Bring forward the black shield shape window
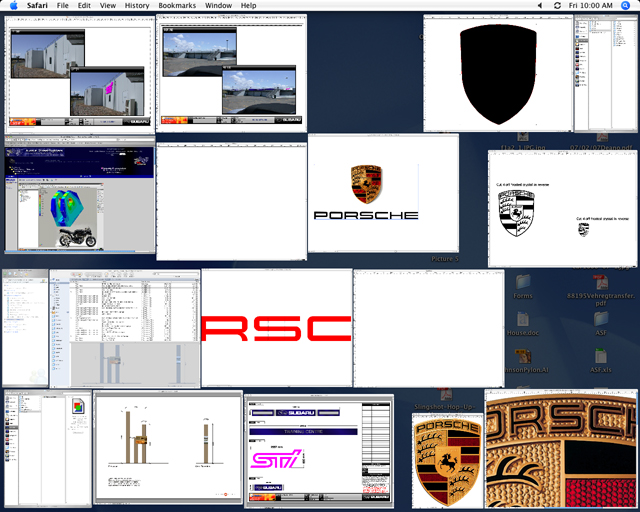The image size is (640, 512). click(x=498, y=73)
